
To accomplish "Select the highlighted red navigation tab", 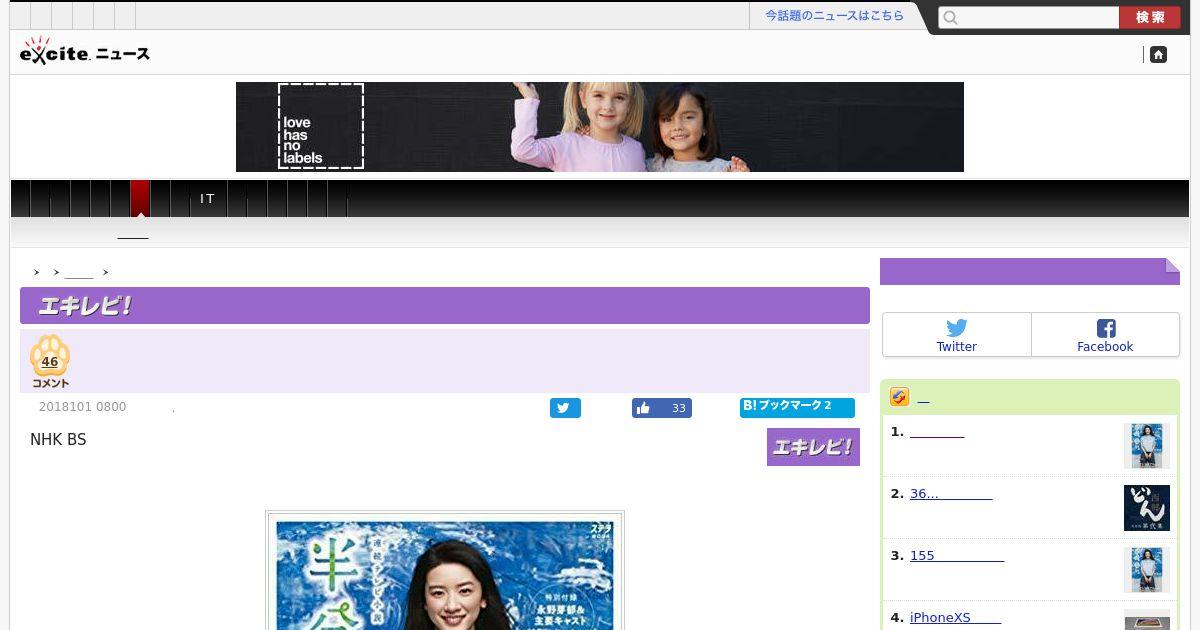I will click(x=141, y=199).
